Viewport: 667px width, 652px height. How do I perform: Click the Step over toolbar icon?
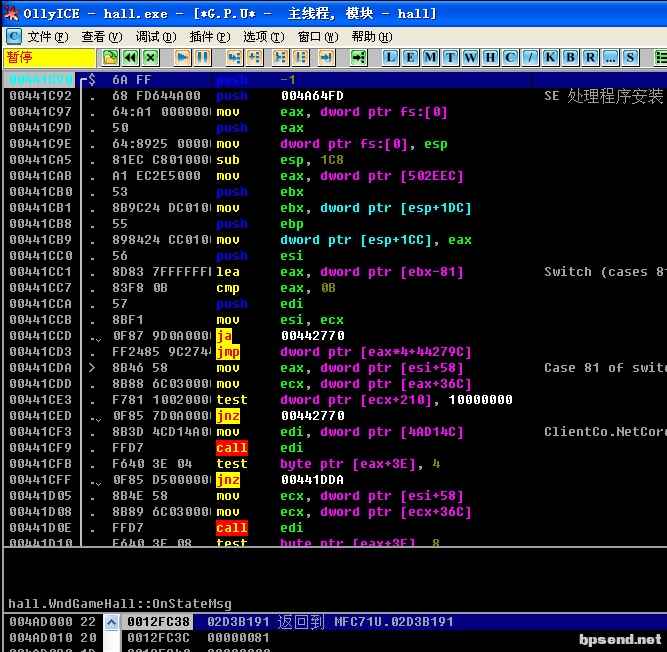coord(254,57)
